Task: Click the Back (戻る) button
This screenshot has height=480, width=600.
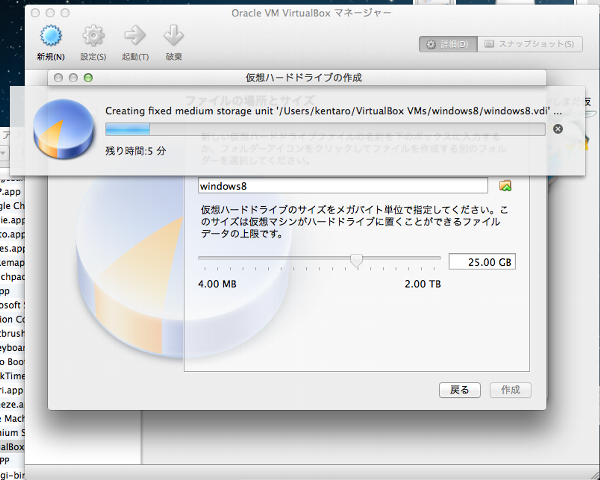Action: click(x=460, y=390)
